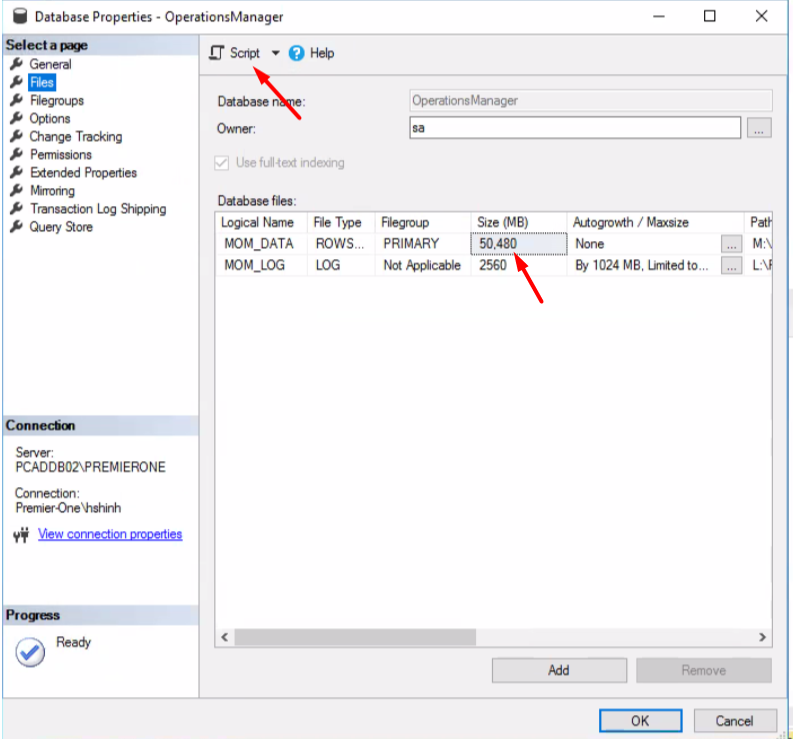Viewport: 796px width, 741px height.
Task: Click the PCADDB02\PREMIERONE server text
Action: click(x=90, y=467)
